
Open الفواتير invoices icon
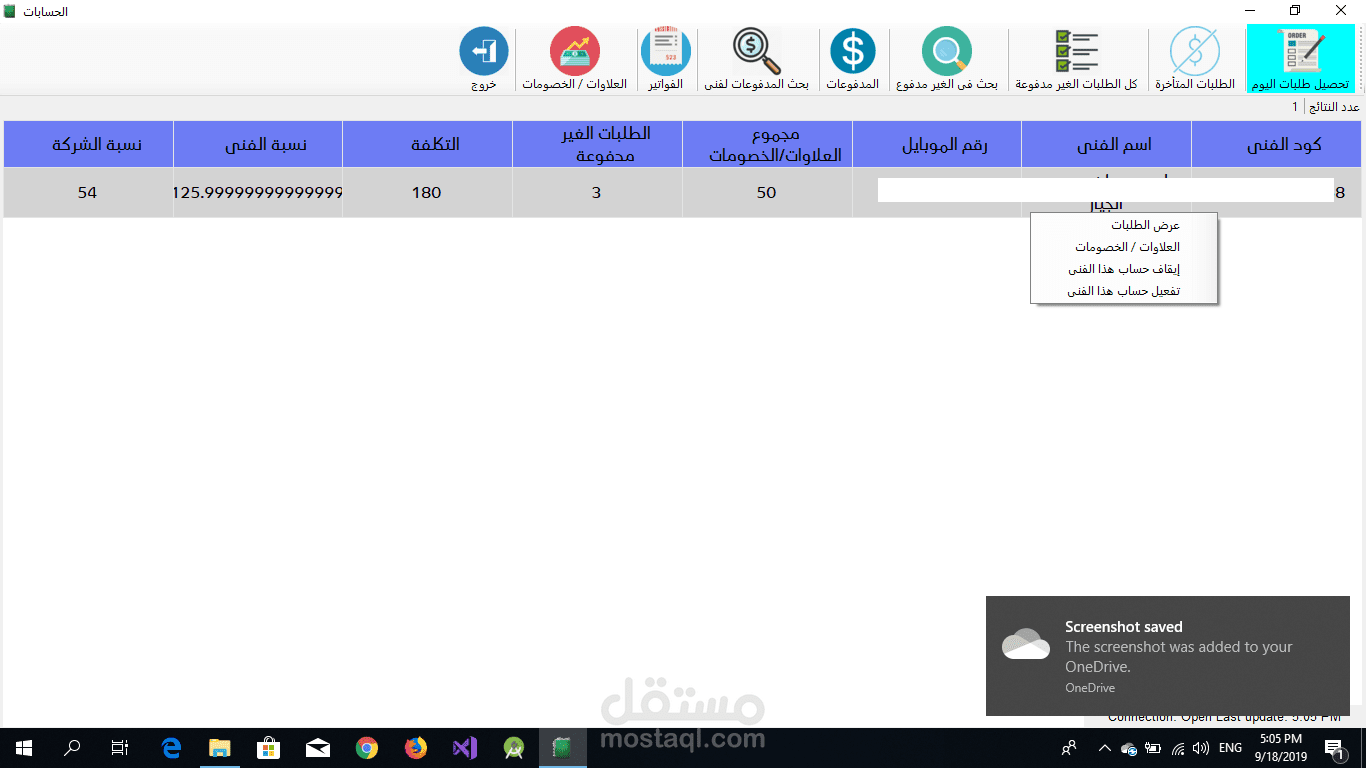pyautogui.click(x=666, y=59)
